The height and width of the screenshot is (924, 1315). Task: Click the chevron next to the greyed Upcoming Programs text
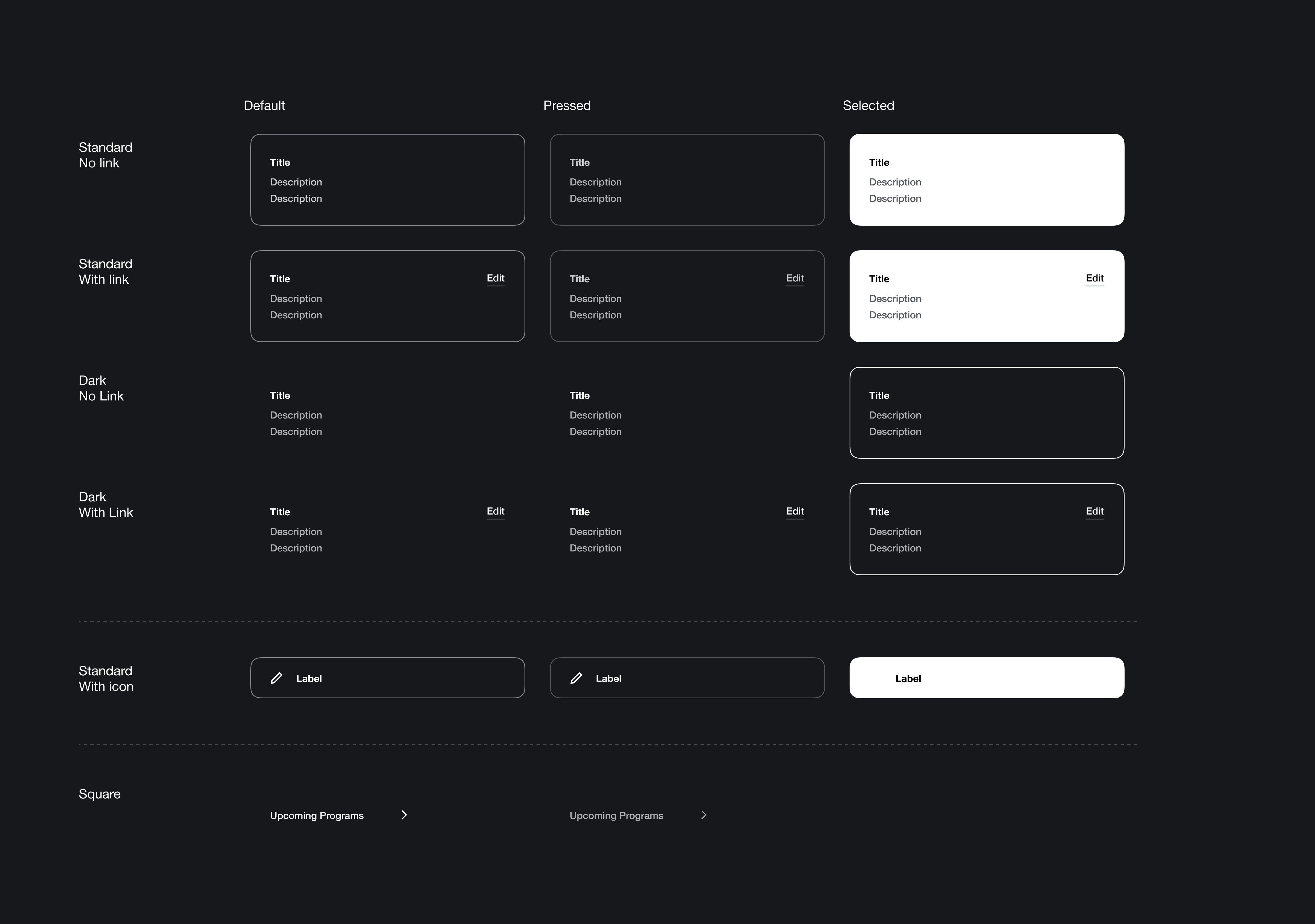coord(704,815)
